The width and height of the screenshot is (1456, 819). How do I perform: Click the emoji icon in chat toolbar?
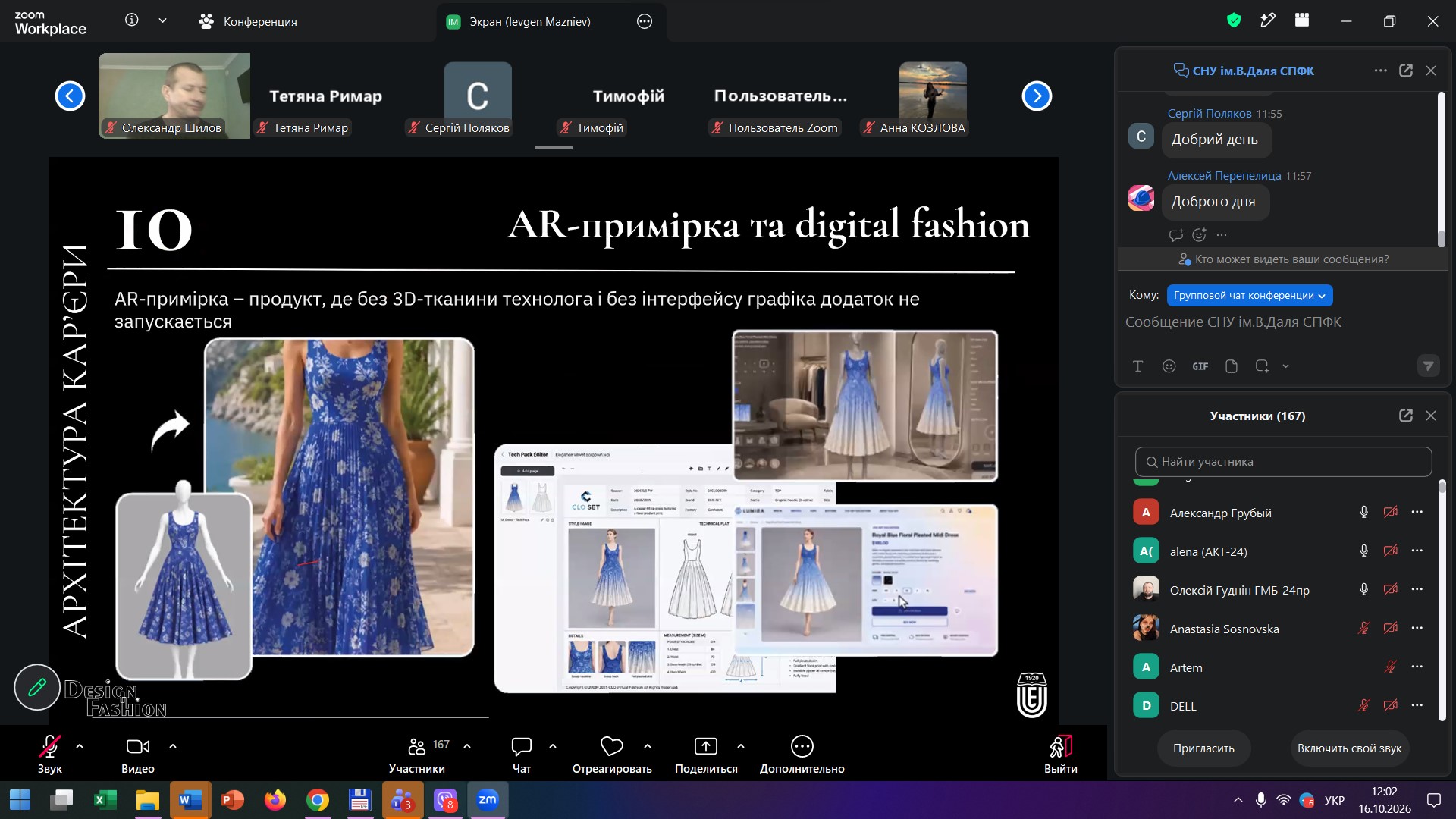coord(1169,366)
